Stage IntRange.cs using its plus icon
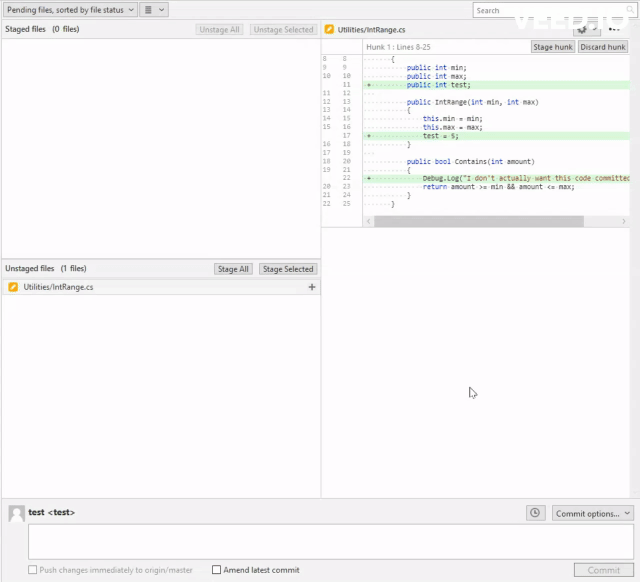 pyautogui.click(x=312, y=287)
